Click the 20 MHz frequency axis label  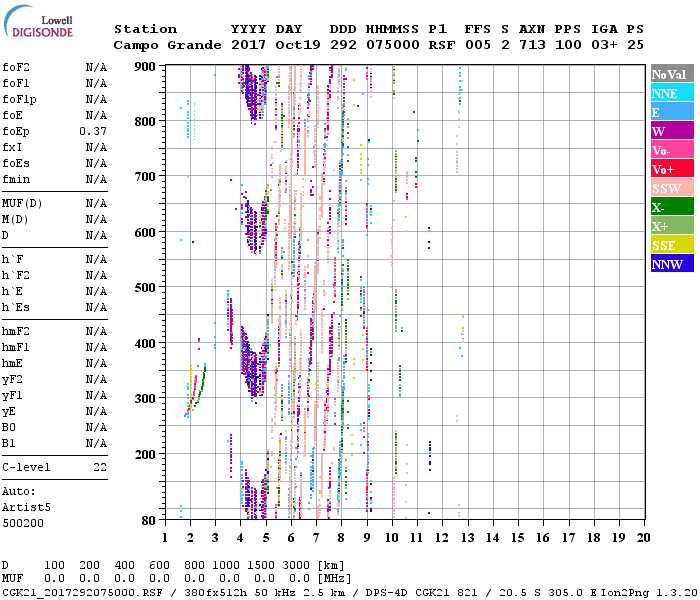pyautogui.click(x=643, y=538)
